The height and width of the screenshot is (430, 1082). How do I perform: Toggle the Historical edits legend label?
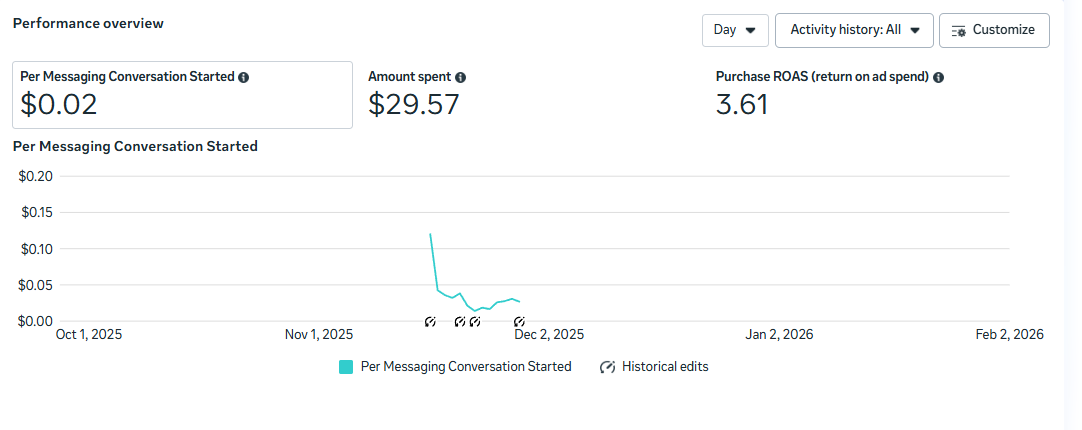[665, 367]
